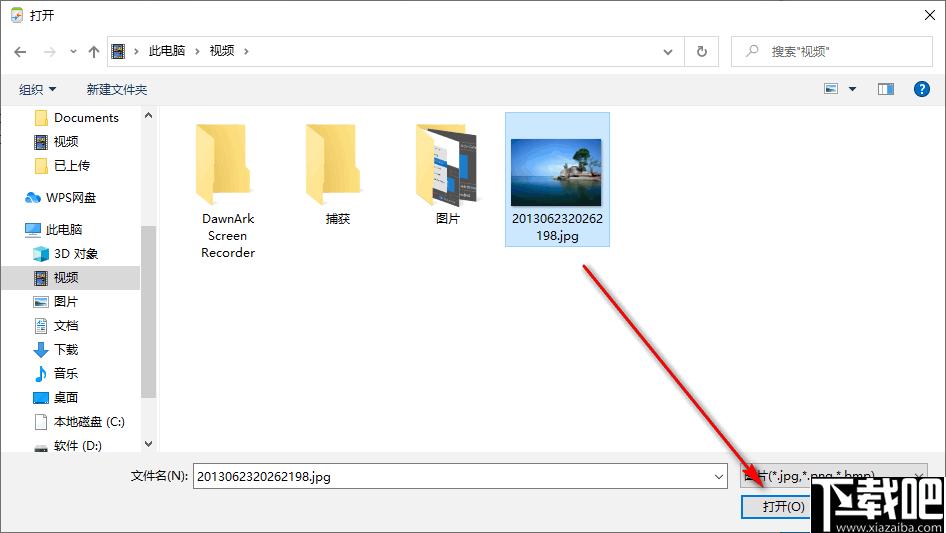Refresh the folder contents
Image resolution: width=946 pixels, height=533 pixels.
[x=702, y=52]
